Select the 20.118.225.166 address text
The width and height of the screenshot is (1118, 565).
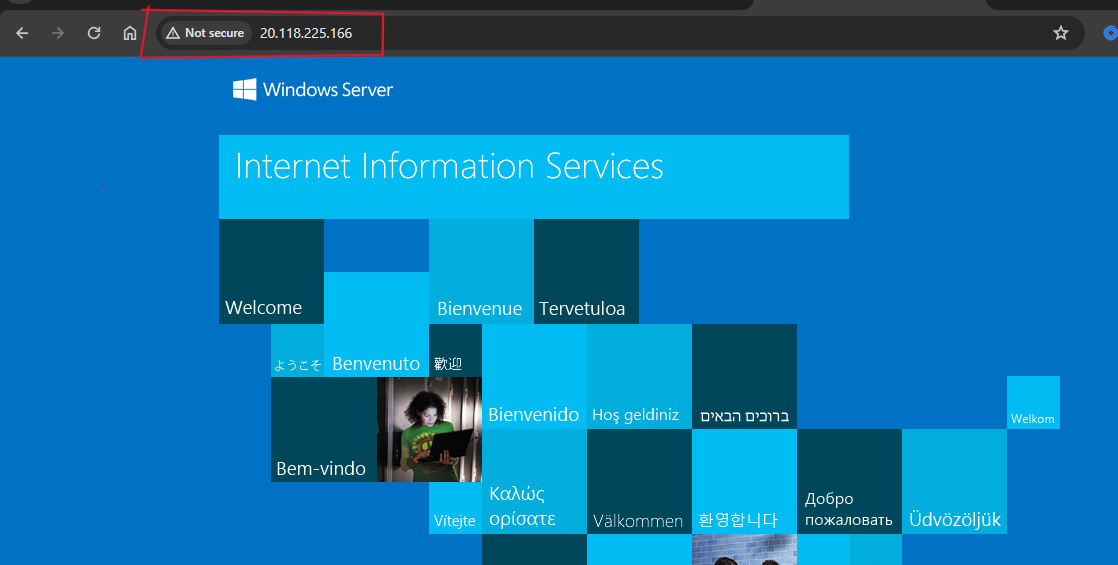pos(306,33)
